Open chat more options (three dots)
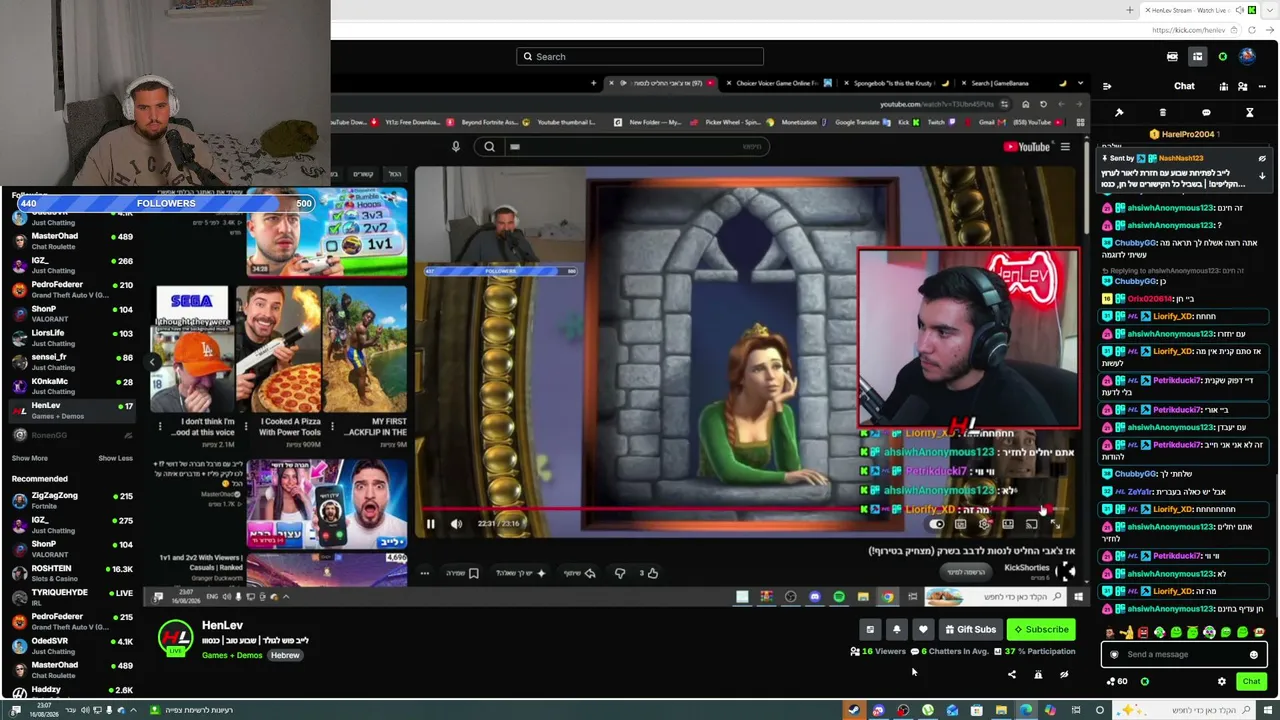1280x720 pixels. pyautogui.click(x=1262, y=86)
